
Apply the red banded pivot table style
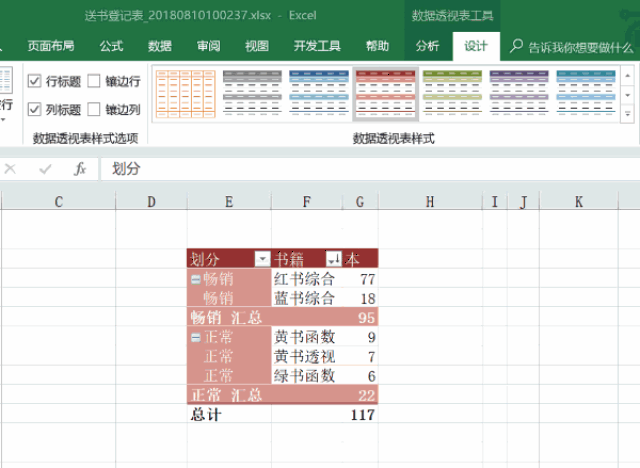386,94
